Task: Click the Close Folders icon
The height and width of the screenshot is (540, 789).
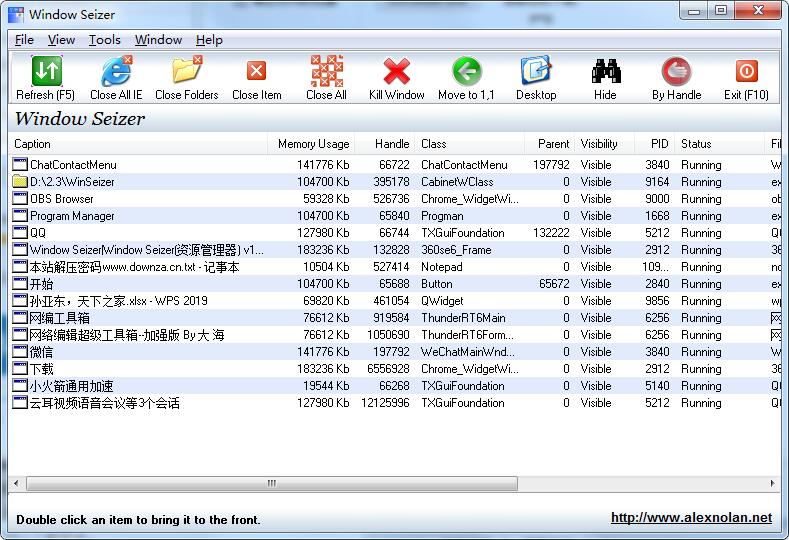Action: 187,70
